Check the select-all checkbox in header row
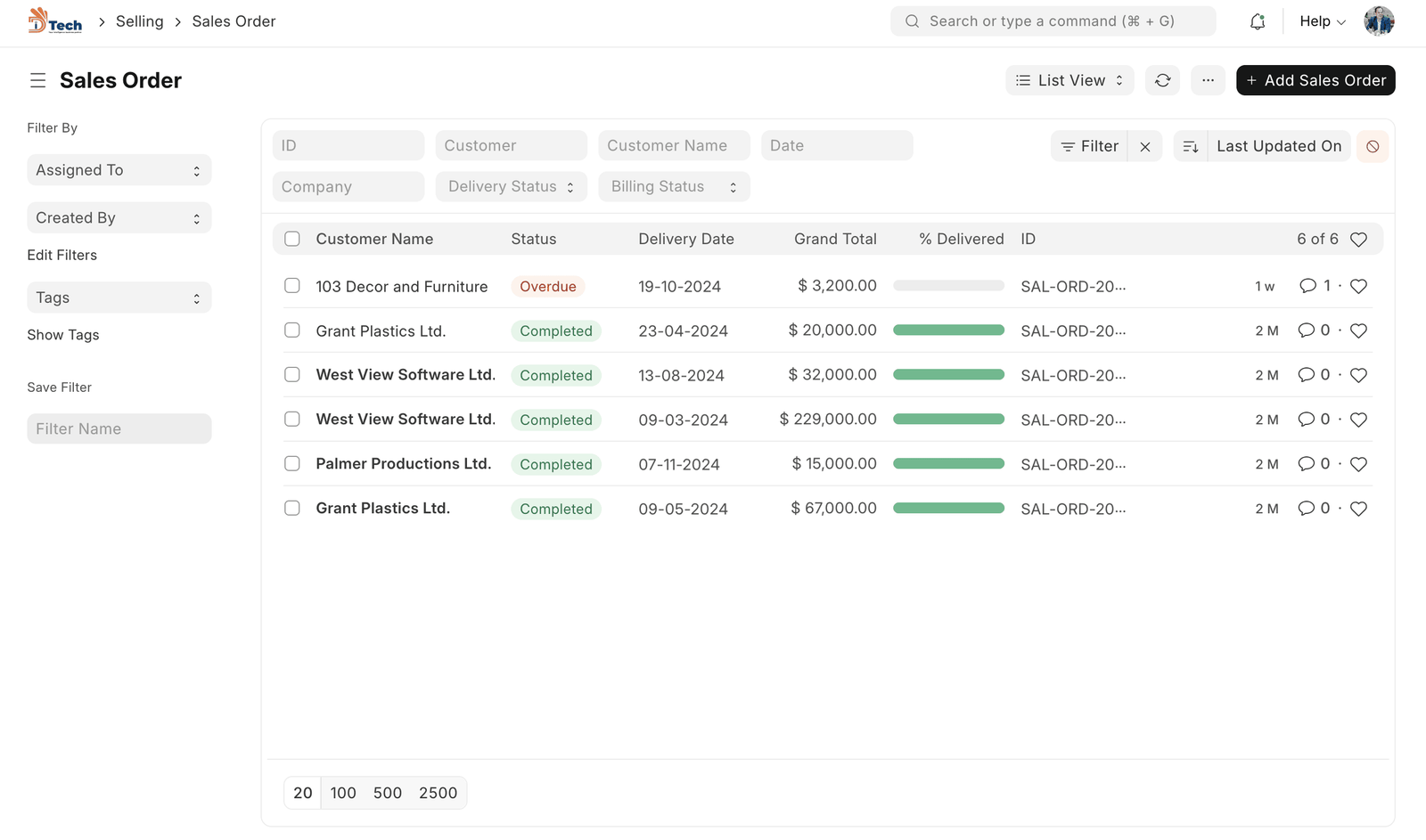 click(x=292, y=239)
